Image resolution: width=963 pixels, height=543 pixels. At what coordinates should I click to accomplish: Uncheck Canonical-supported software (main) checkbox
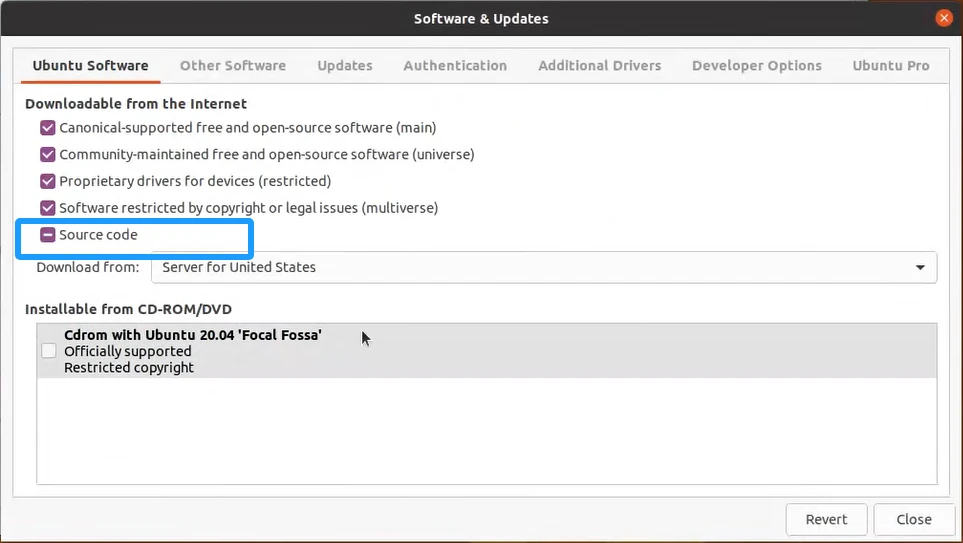[x=47, y=128]
